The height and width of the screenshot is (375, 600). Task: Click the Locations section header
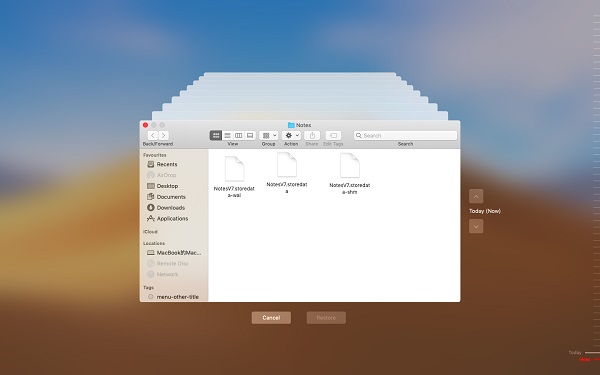pyautogui.click(x=154, y=243)
